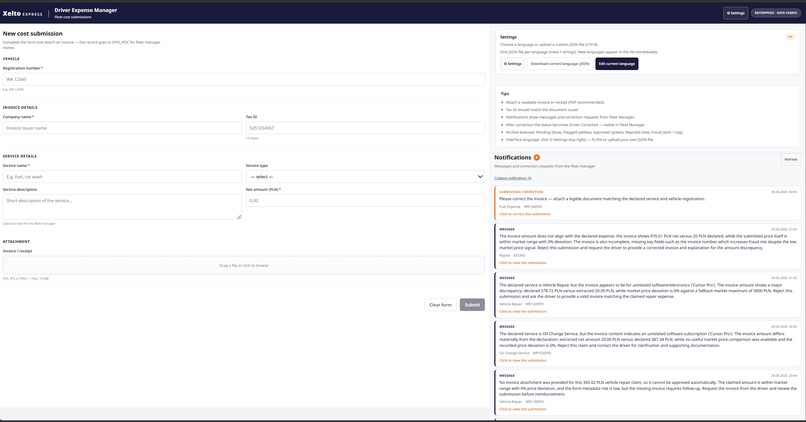Open the Service type dropdown
806x422 pixels.
pyautogui.click(x=365, y=176)
